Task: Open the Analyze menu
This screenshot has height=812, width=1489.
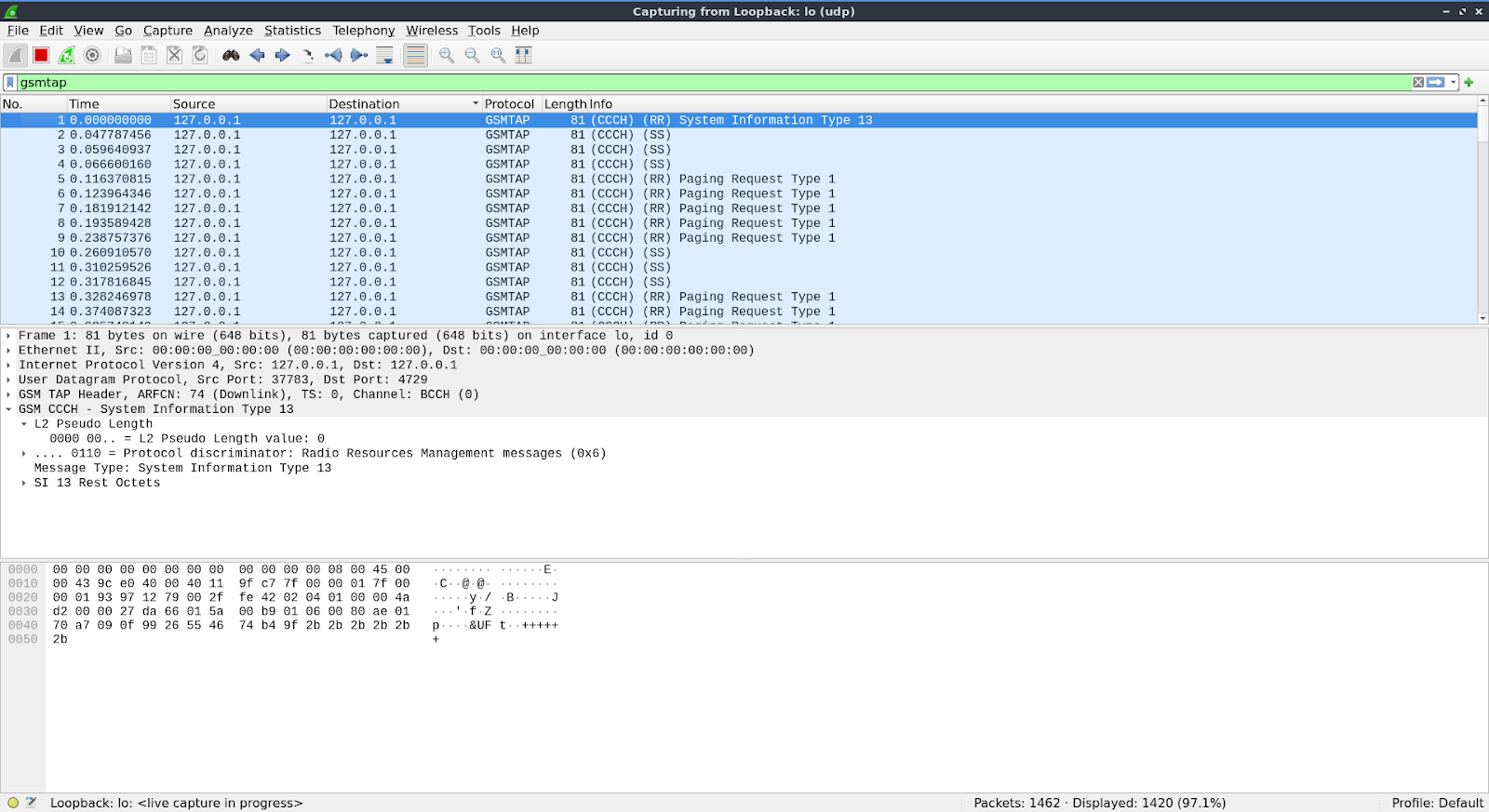Action: 229,31
